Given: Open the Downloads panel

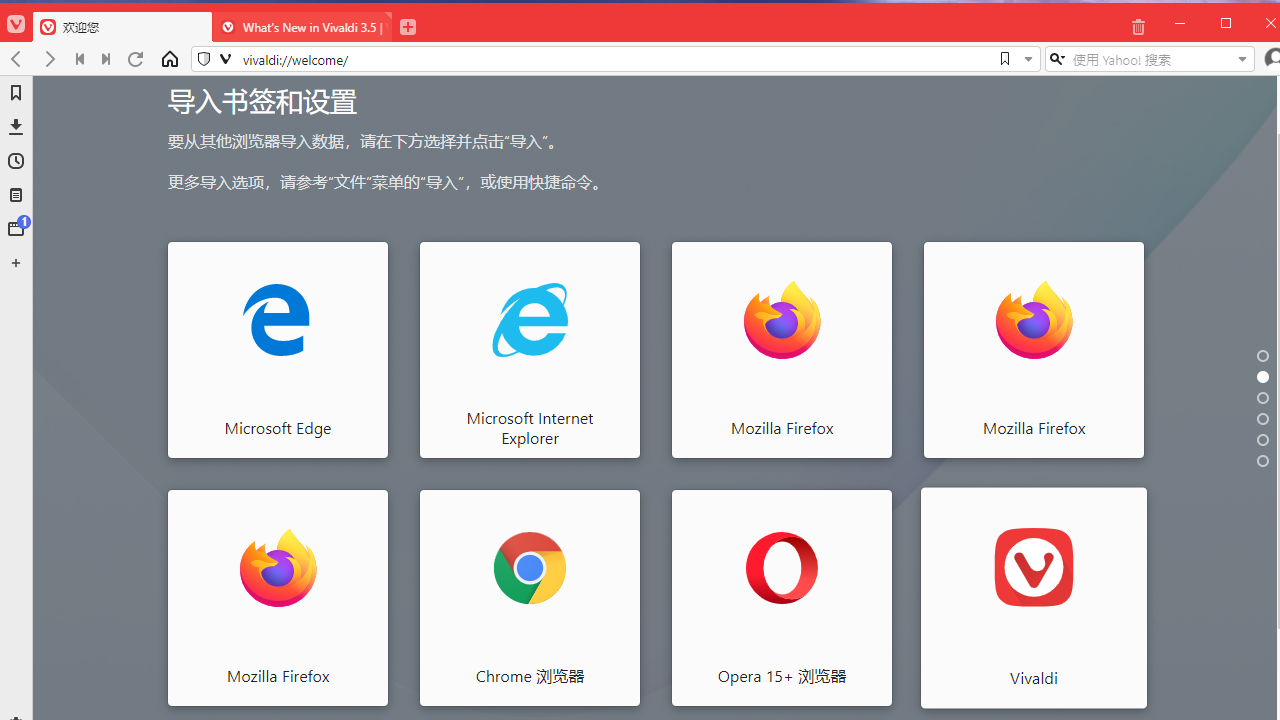Looking at the screenshot, I should click(15, 126).
